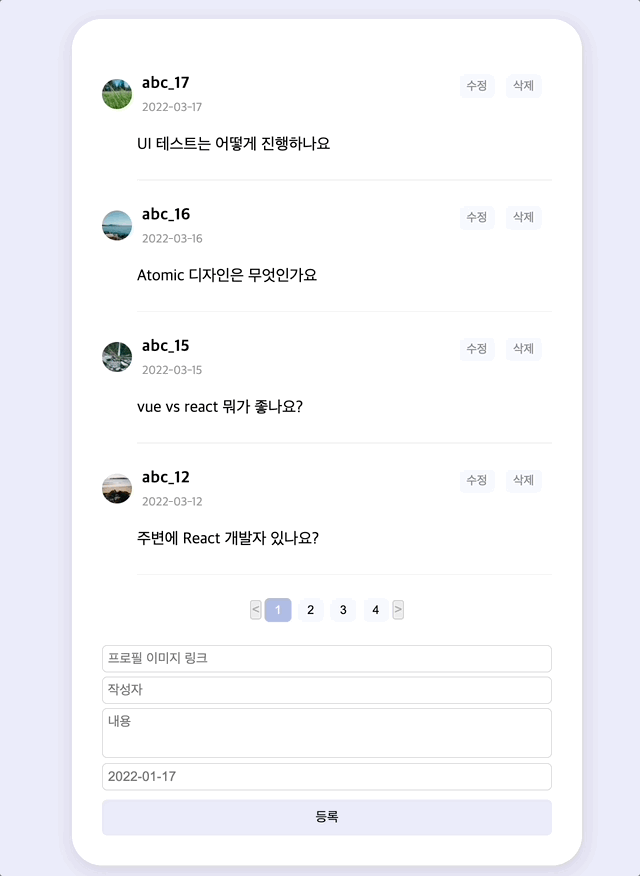Go to previous page with left arrow
640x876 pixels.
[255, 609]
